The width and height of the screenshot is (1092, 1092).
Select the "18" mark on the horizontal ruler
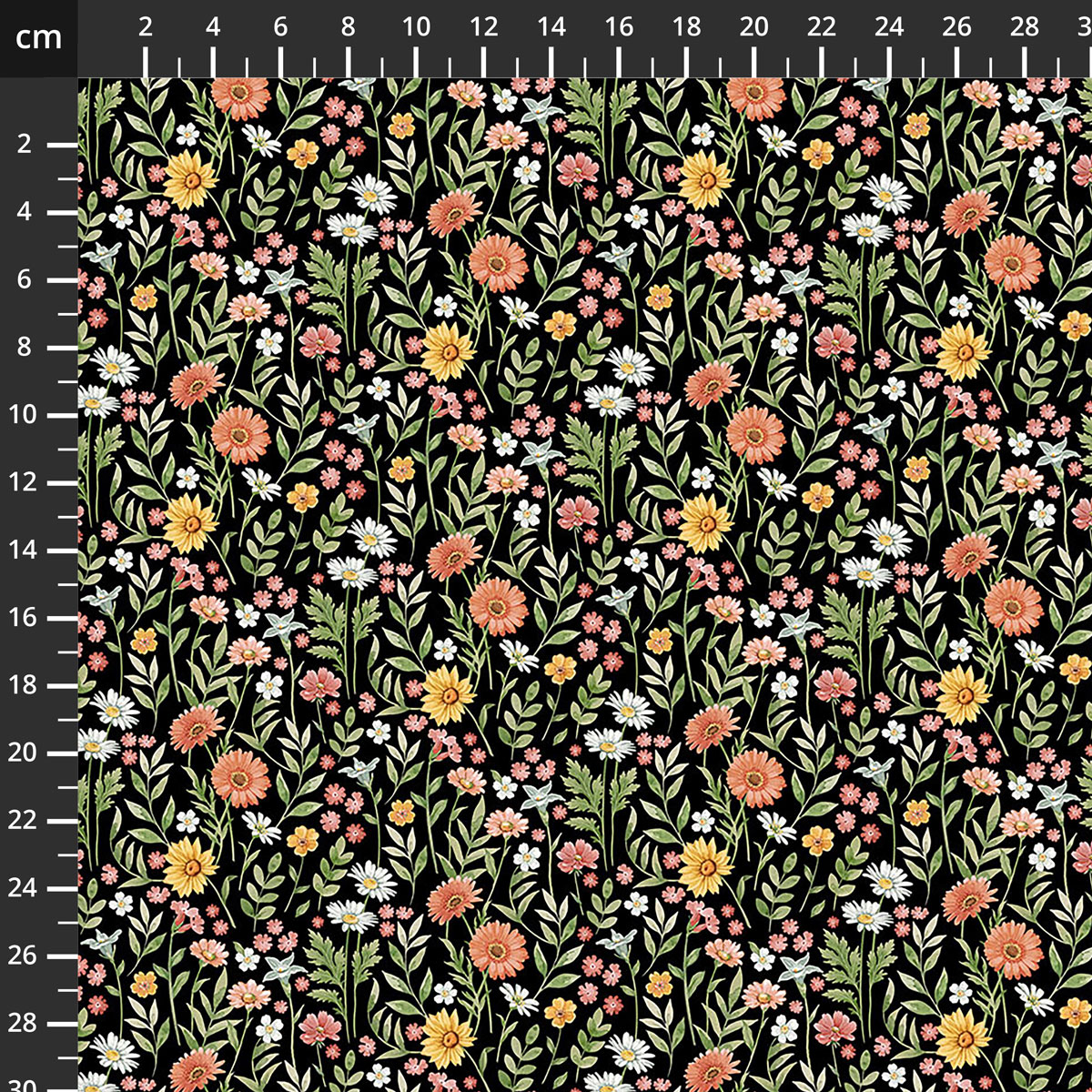pyautogui.click(x=686, y=27)
